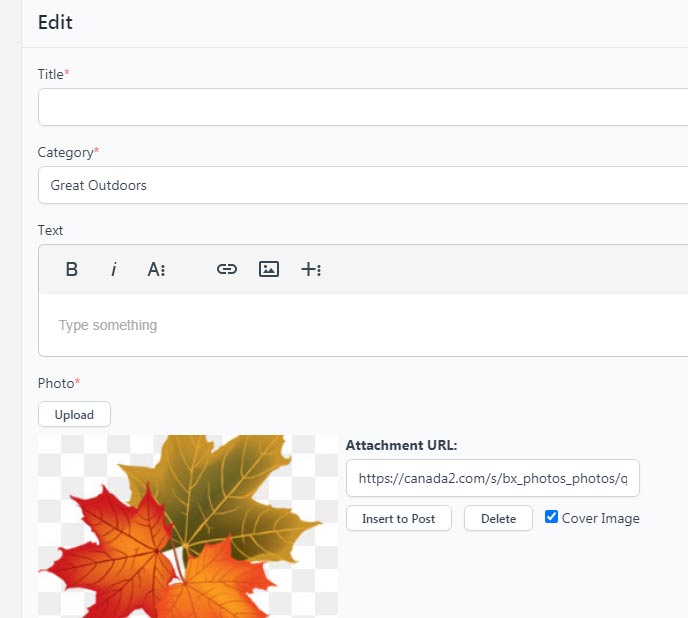
Task: Click into the Title input field
Action: [362, 107]
